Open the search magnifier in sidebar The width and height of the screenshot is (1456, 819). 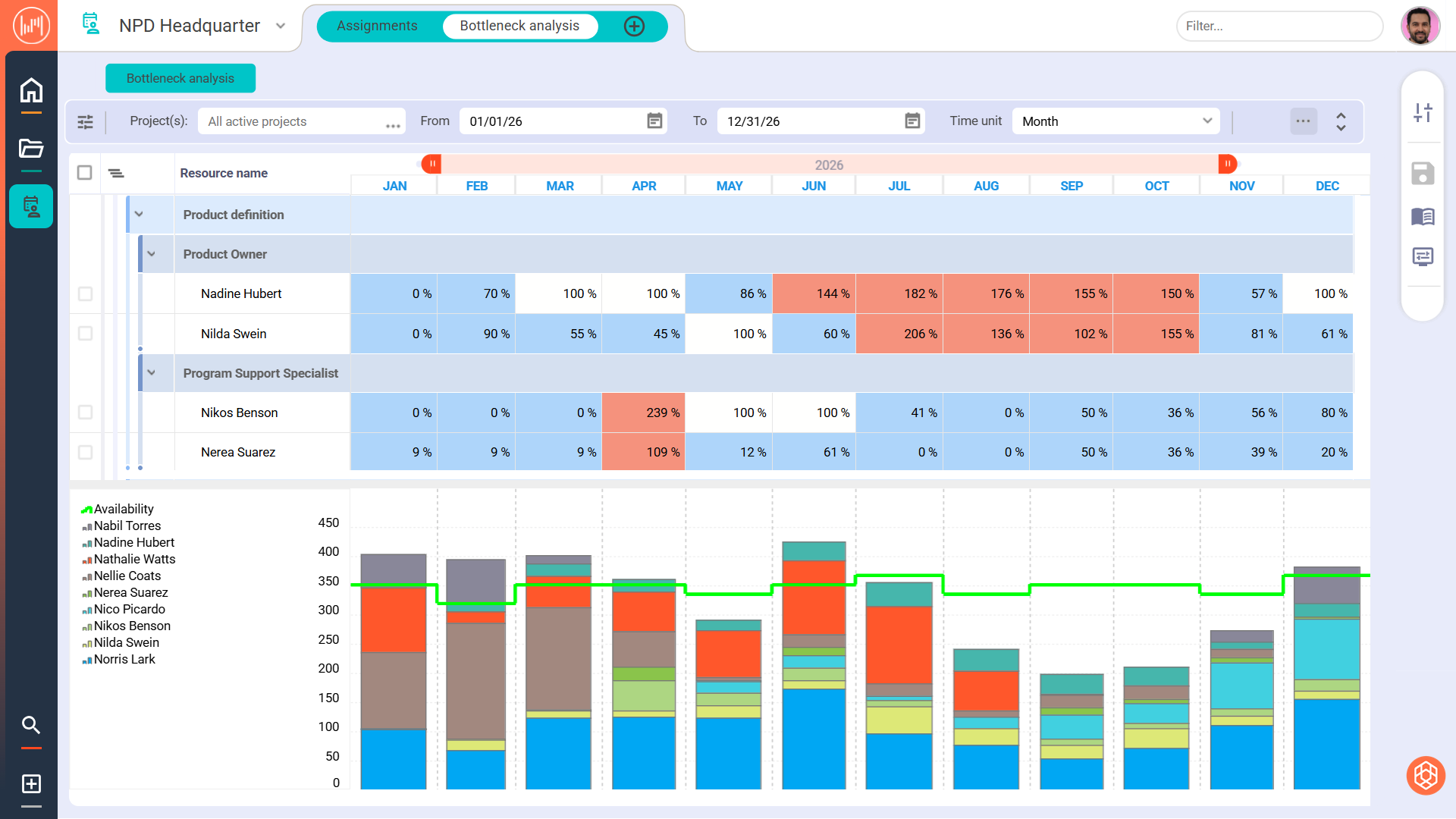(31, 725)
